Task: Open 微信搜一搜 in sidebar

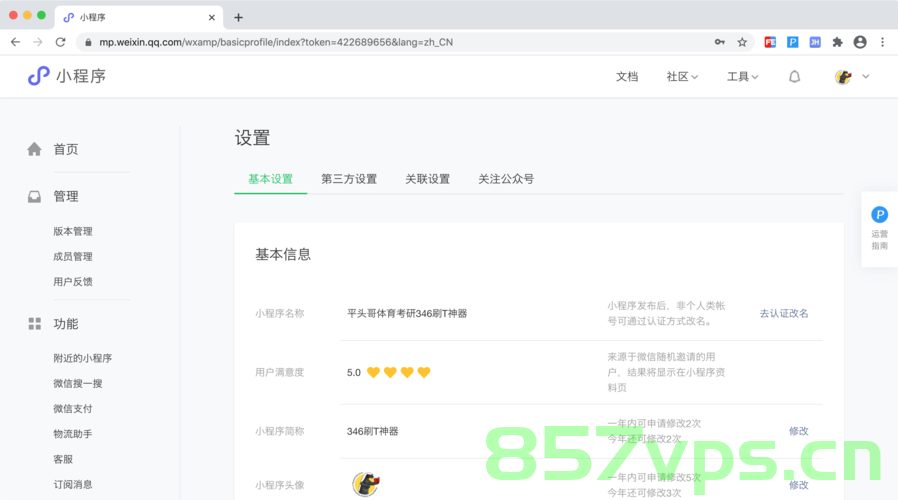Action: point(78,383)
